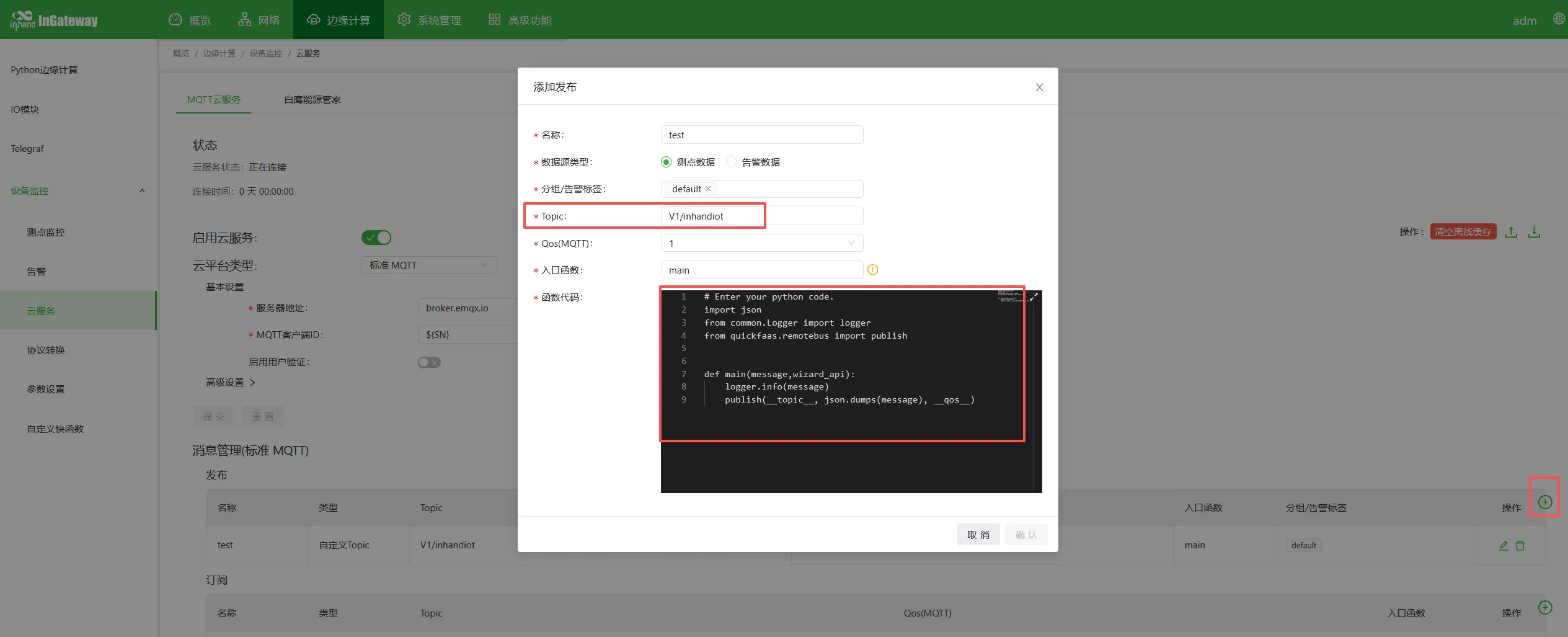Select the 测点数据 radio option
1568x637 pixels.
[666, 162]
